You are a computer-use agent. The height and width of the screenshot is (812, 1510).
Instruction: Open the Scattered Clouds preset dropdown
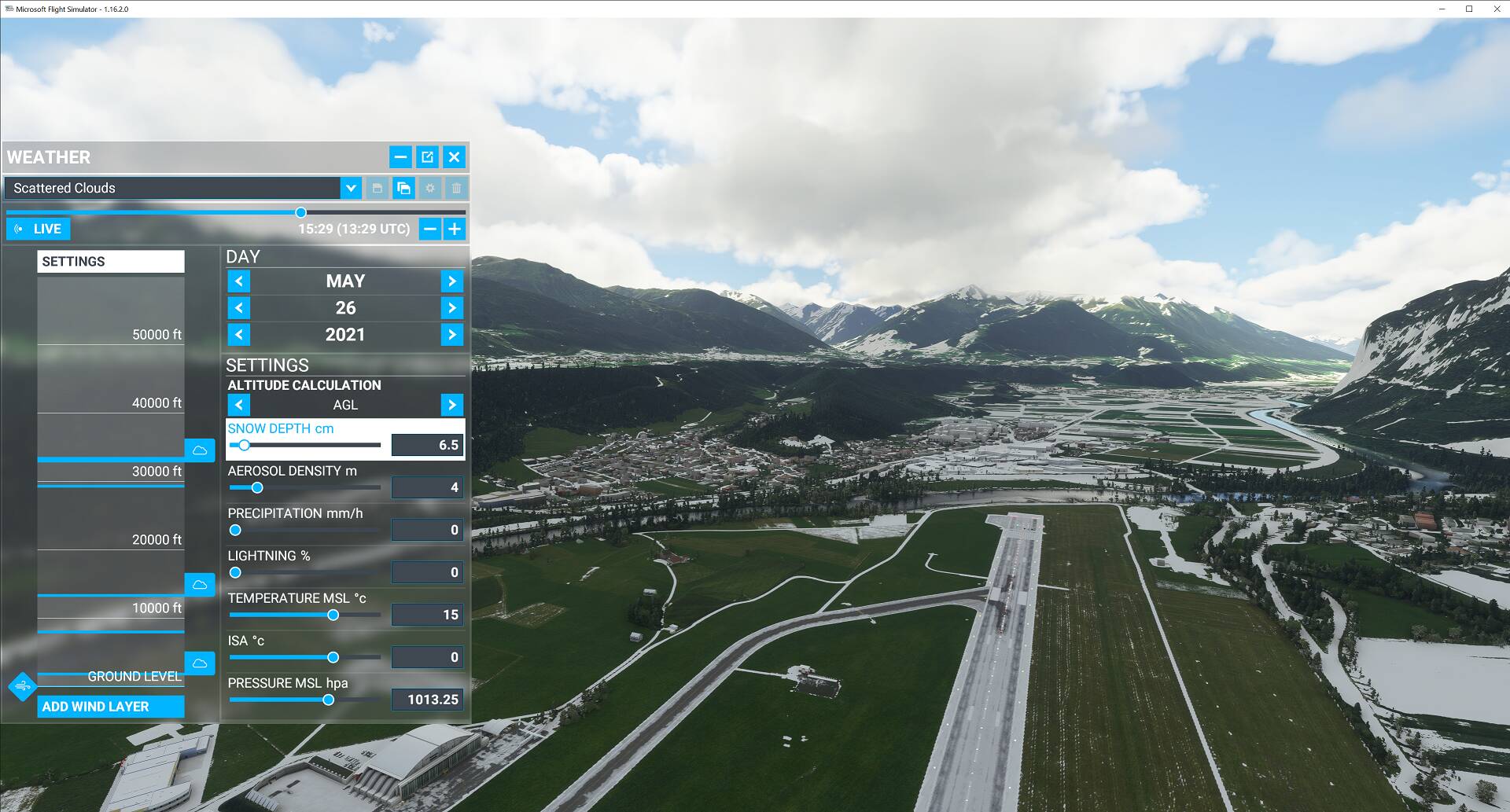351,188
